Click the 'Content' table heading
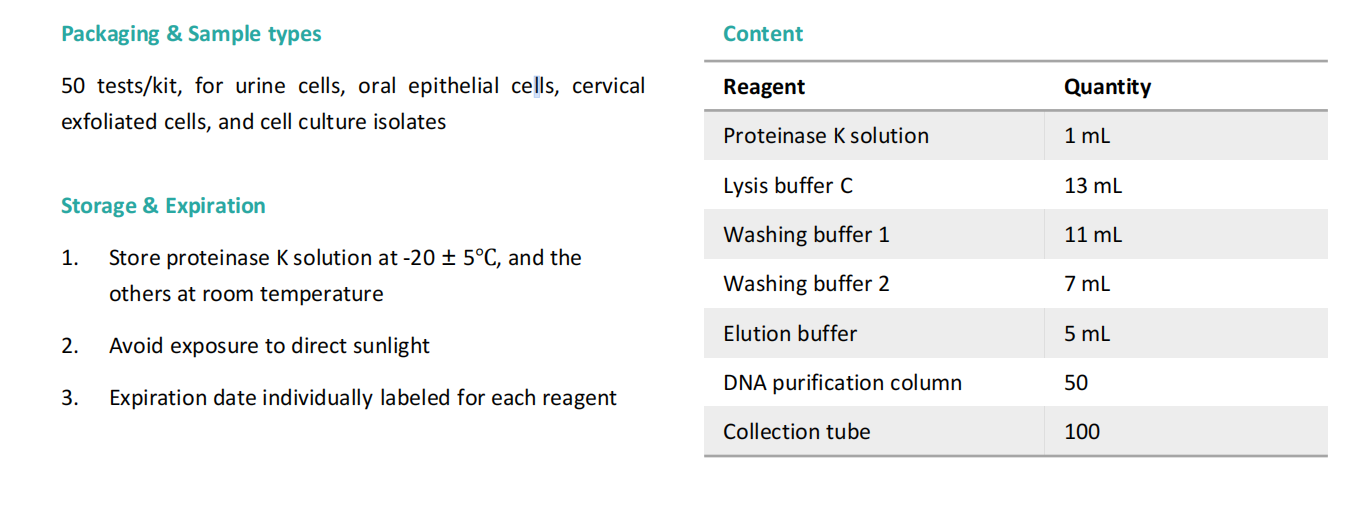 (x=763, y=34)
